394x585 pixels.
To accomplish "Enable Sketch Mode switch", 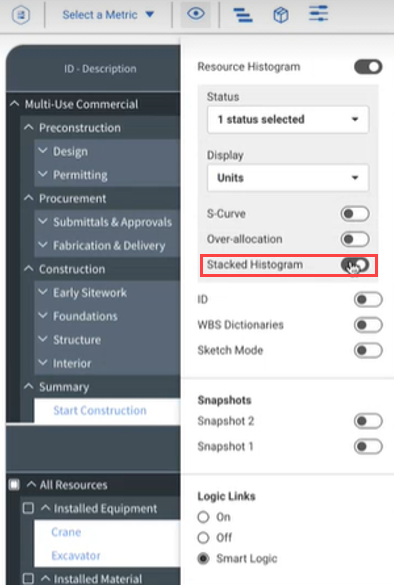I will pos(368,351).
